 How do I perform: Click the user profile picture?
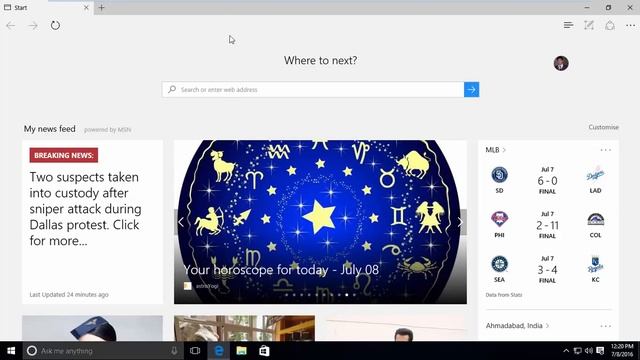pos(561,63)
